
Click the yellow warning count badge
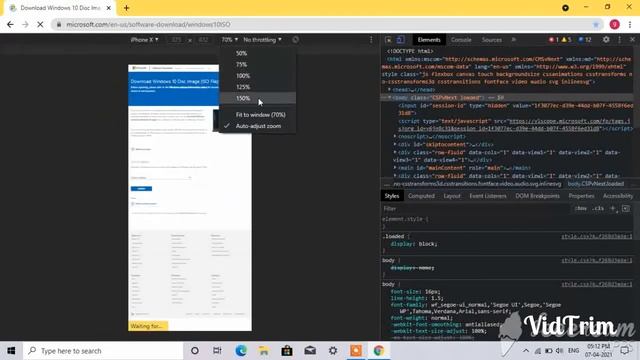(x=566, y=40)
